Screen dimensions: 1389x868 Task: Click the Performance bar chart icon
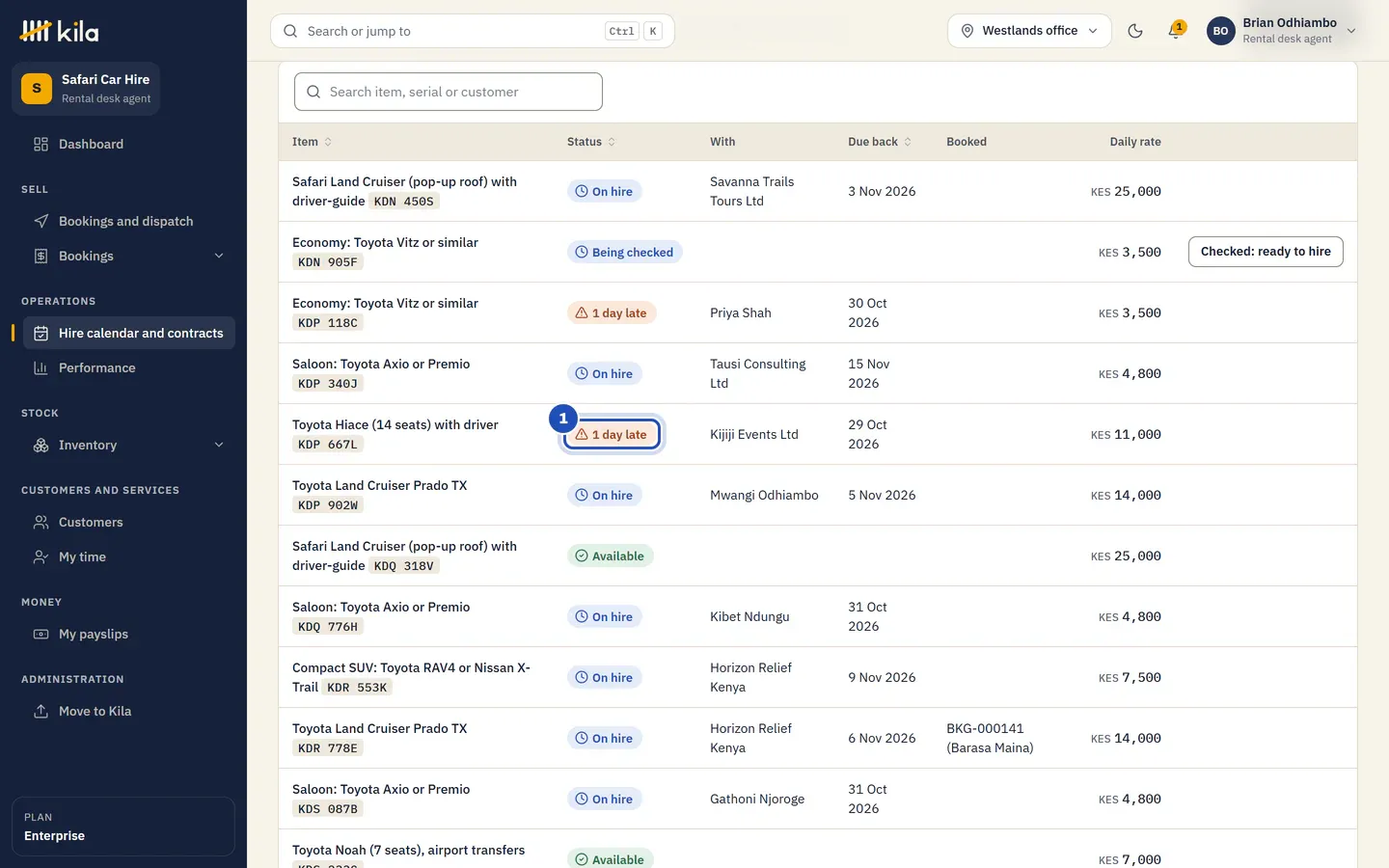point(41,368)
